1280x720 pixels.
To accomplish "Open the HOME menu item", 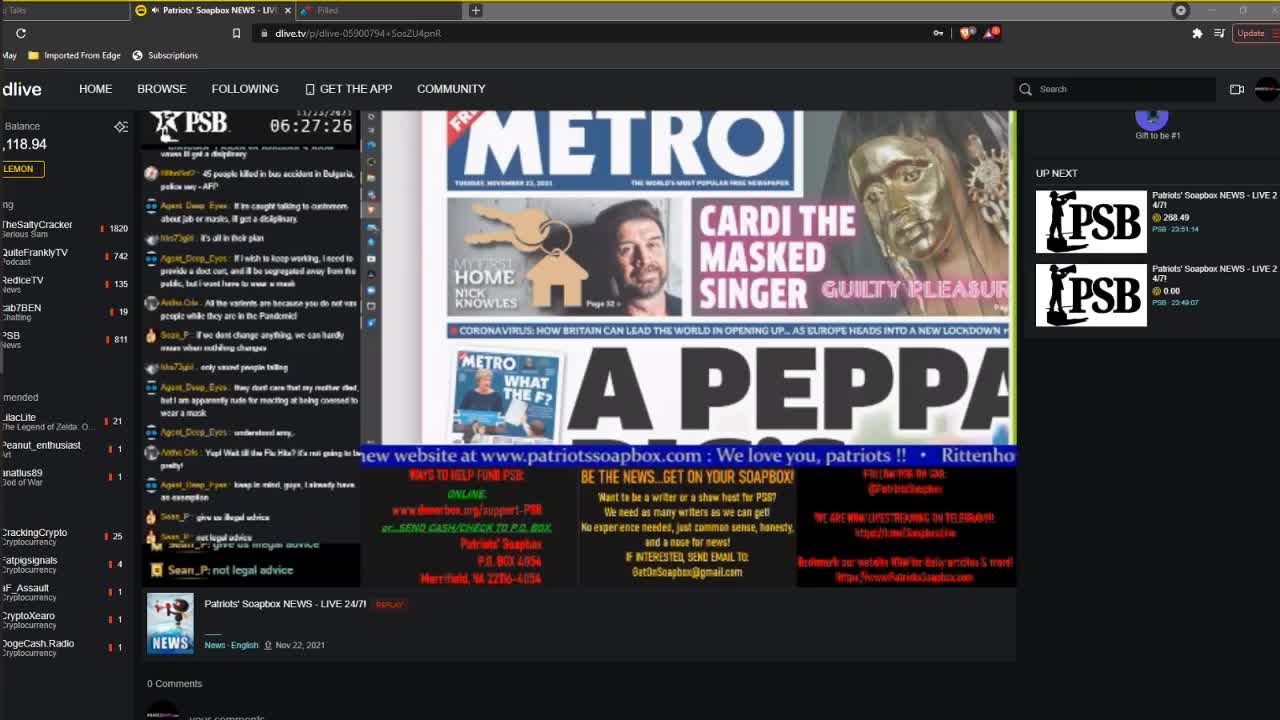I will pos(96,89).
